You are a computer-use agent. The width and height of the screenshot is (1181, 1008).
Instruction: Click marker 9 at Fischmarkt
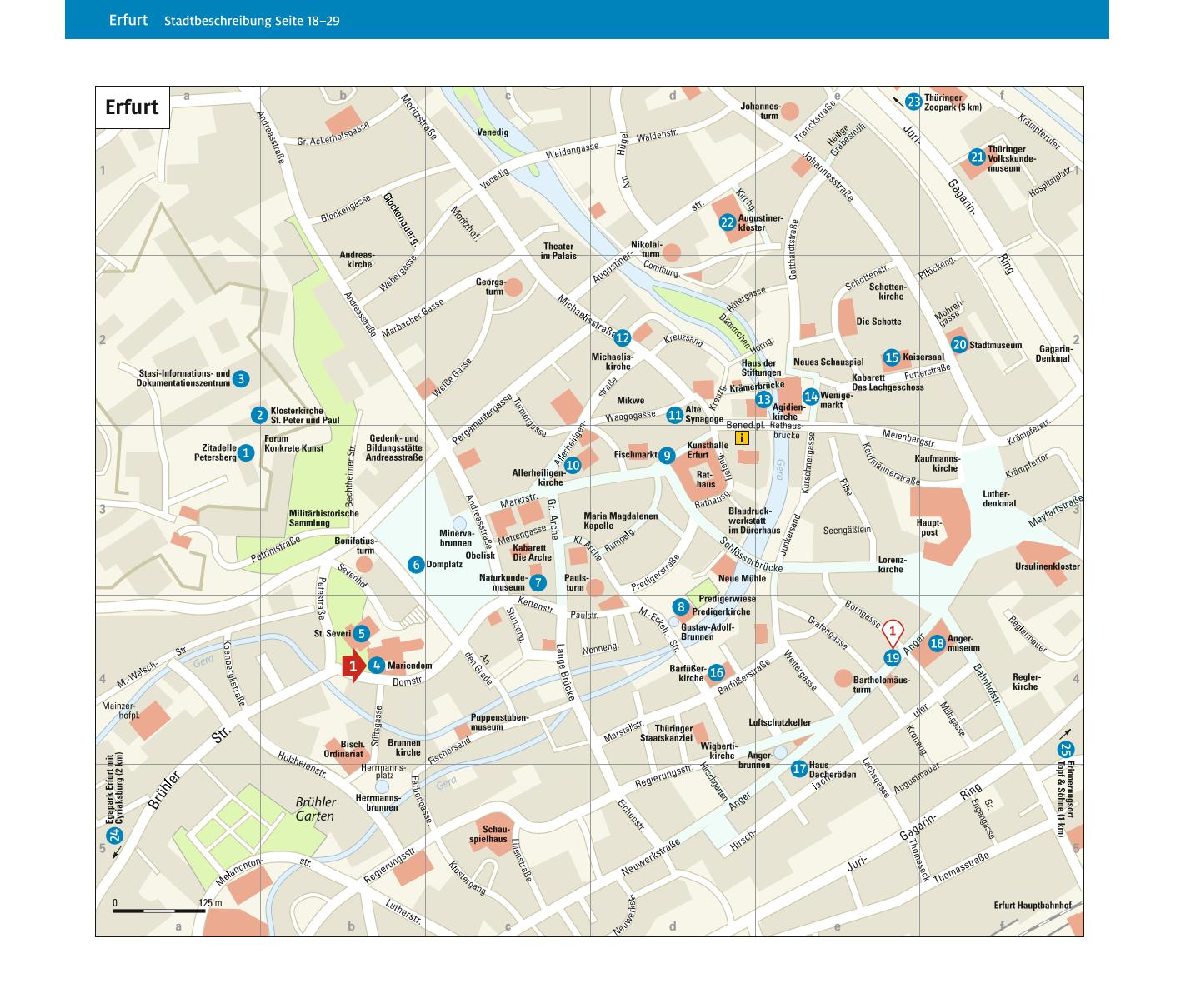[667, 455]
